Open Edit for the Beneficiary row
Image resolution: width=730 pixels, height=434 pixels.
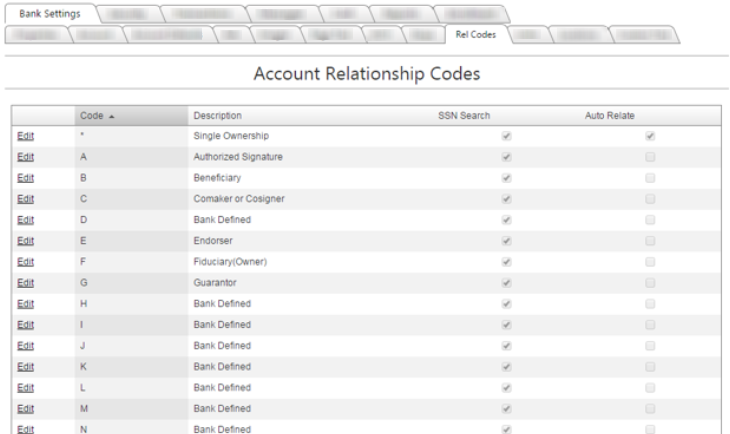[x=25, y=178]
